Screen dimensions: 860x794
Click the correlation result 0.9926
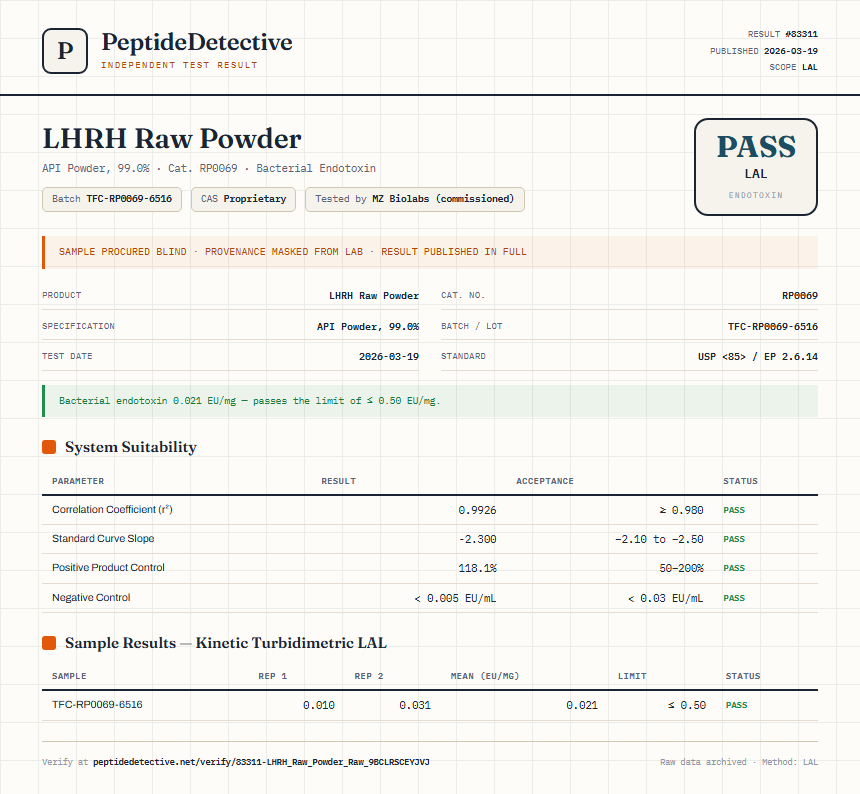[x=477, y=510]
